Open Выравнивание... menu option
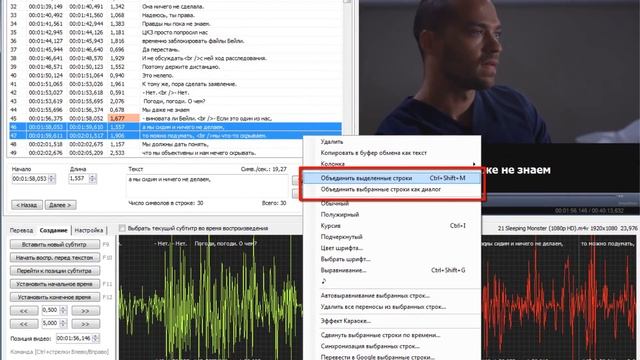The image size is (640, 360). pos(343,270)
